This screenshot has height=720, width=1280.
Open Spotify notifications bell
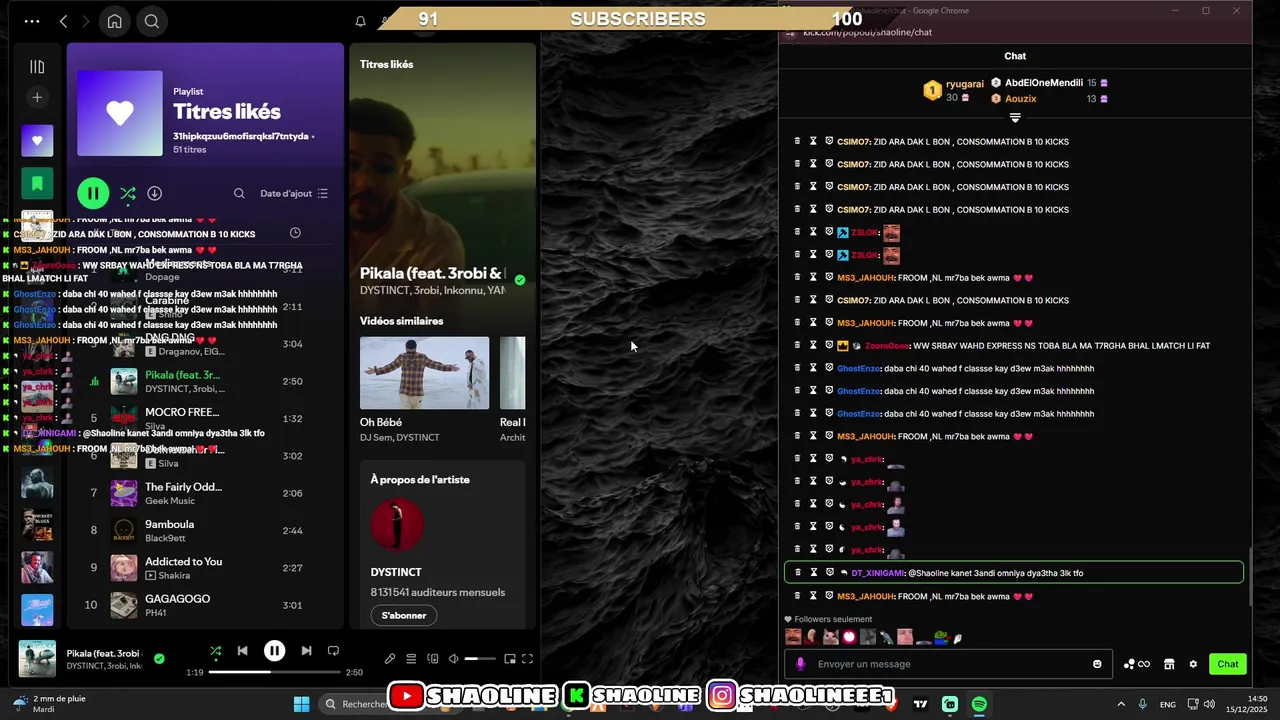click(361, 21)
